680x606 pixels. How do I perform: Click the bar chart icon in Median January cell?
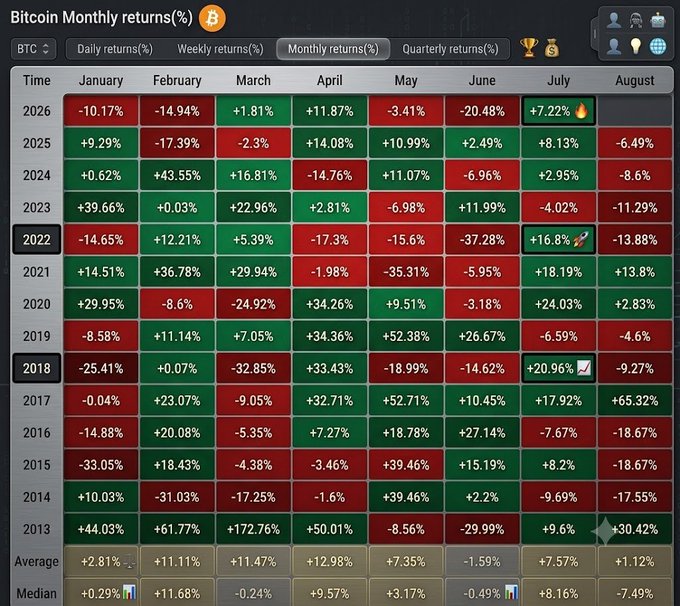129,592
